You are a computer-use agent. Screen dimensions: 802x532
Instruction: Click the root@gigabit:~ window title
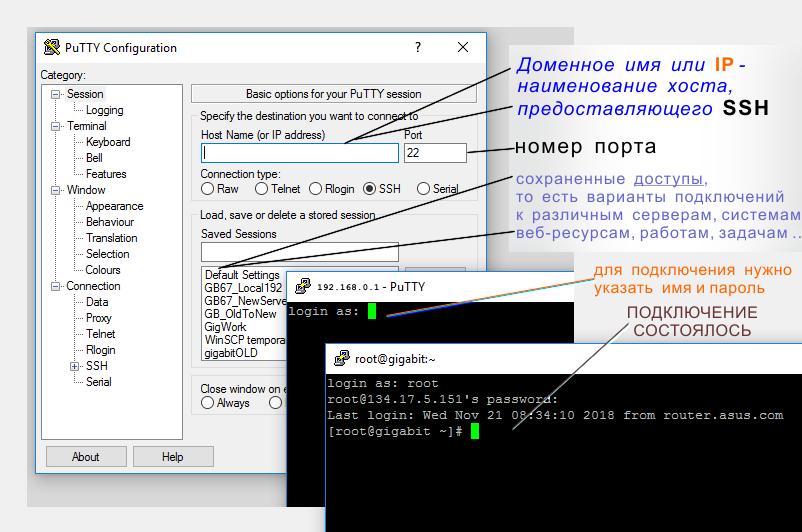pos(395,359)
